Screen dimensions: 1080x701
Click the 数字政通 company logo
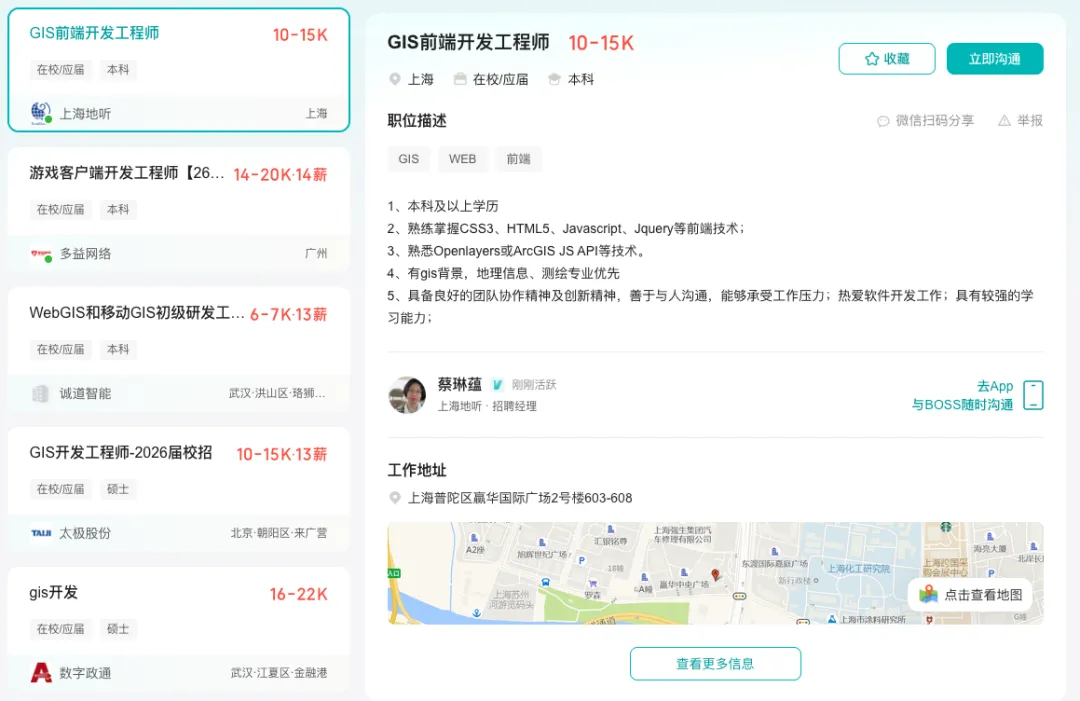point(42,673)
